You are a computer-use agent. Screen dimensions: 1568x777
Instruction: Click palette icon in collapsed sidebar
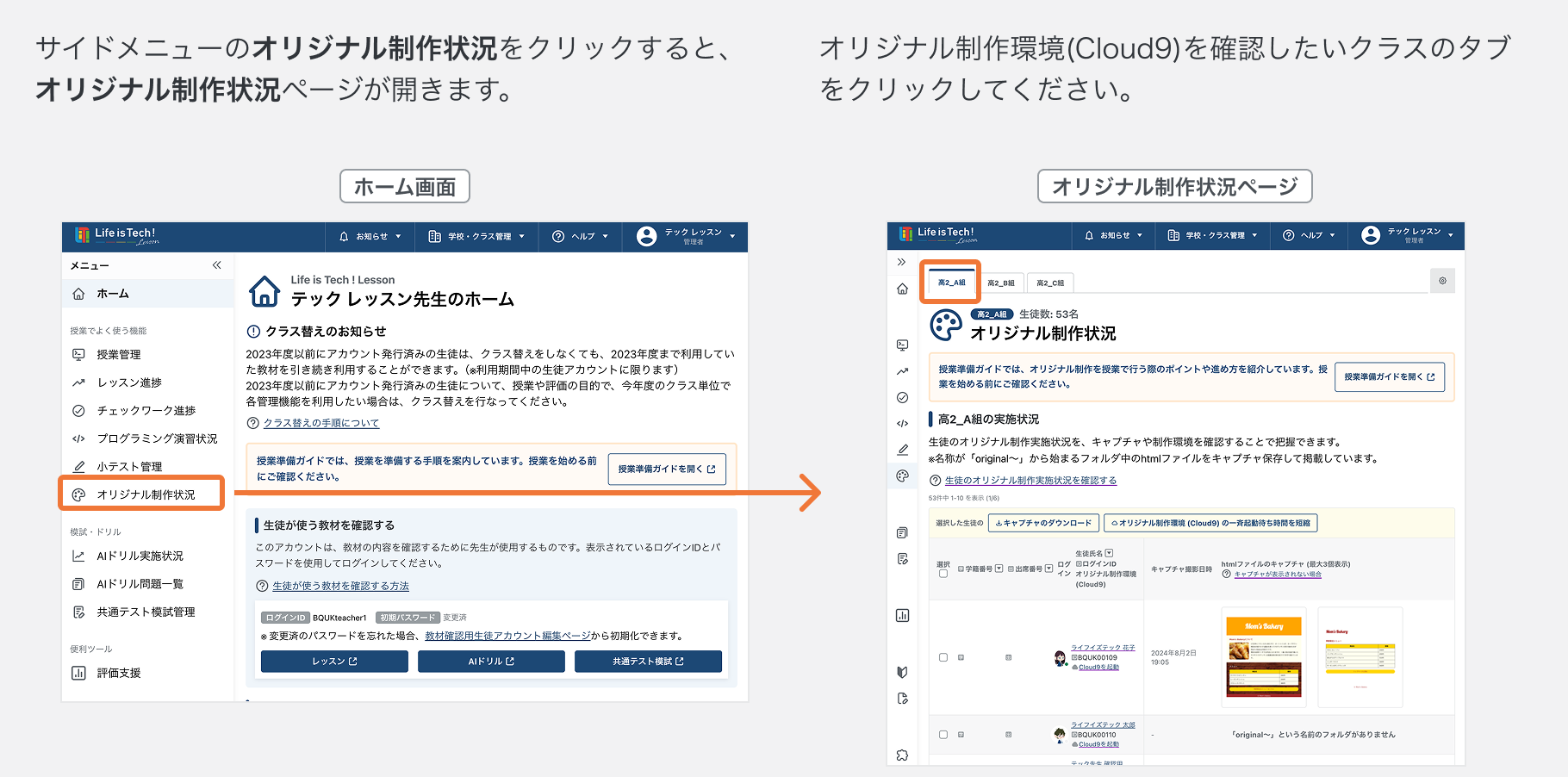902,476
